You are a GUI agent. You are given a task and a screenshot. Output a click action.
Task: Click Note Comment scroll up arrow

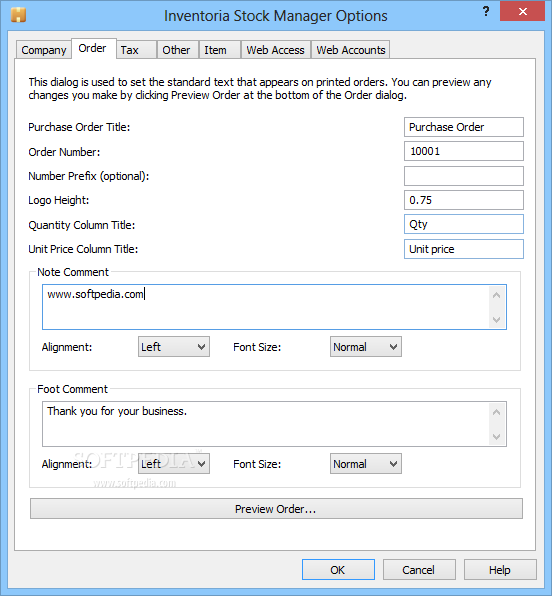(x=496, y=295)
